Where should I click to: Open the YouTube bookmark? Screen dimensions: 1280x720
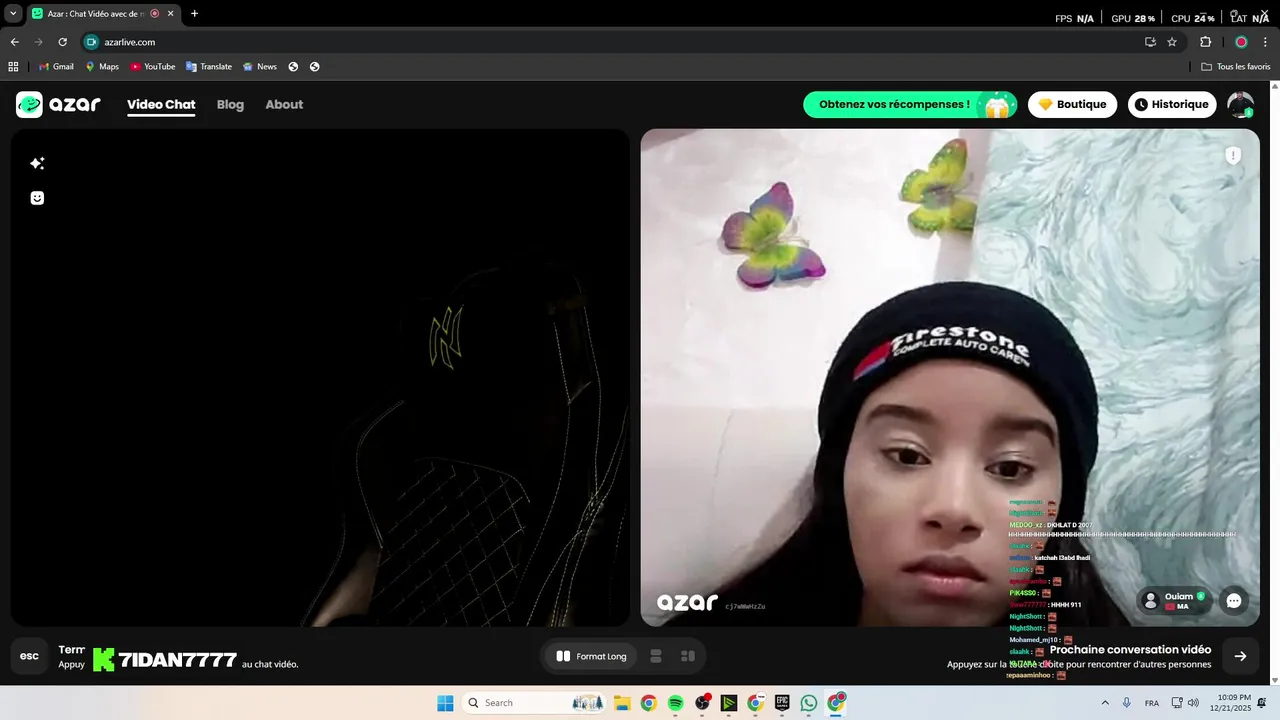click(152, 67)
